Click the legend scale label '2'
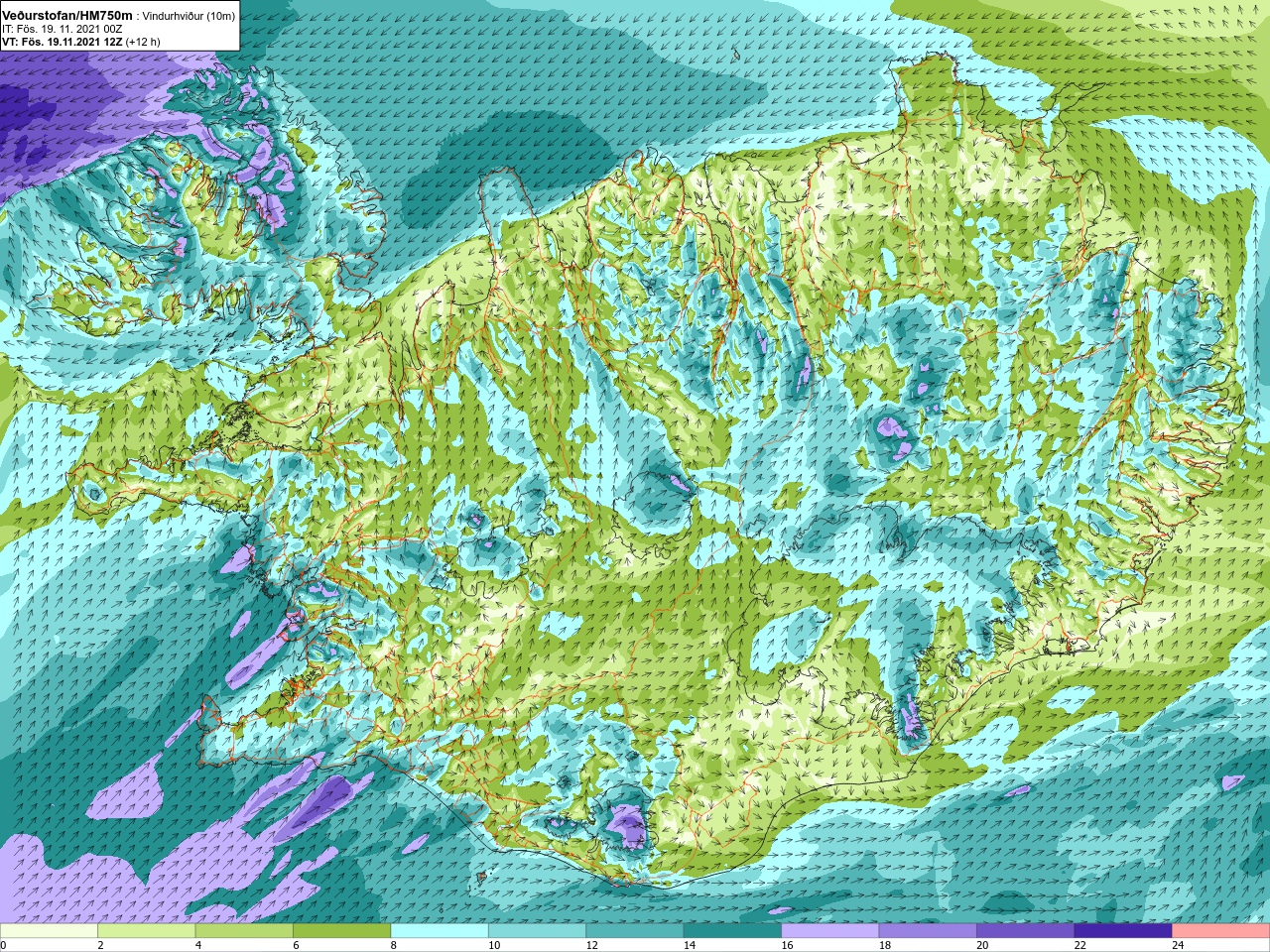 [100, 945]
